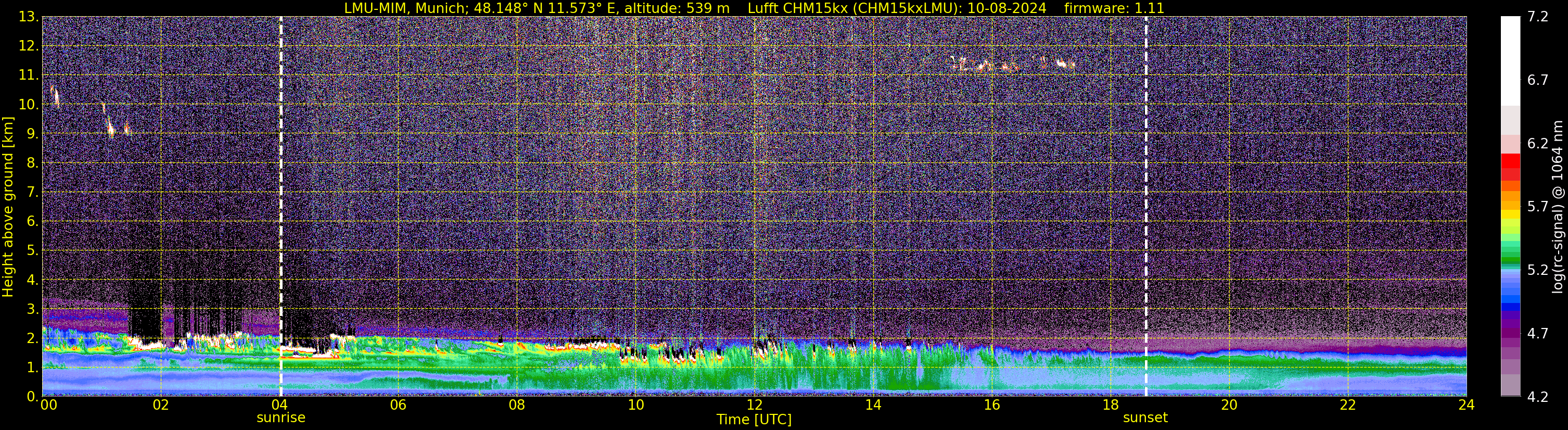
Task: Click height axis tick '7.'
Action: [33, 192]
